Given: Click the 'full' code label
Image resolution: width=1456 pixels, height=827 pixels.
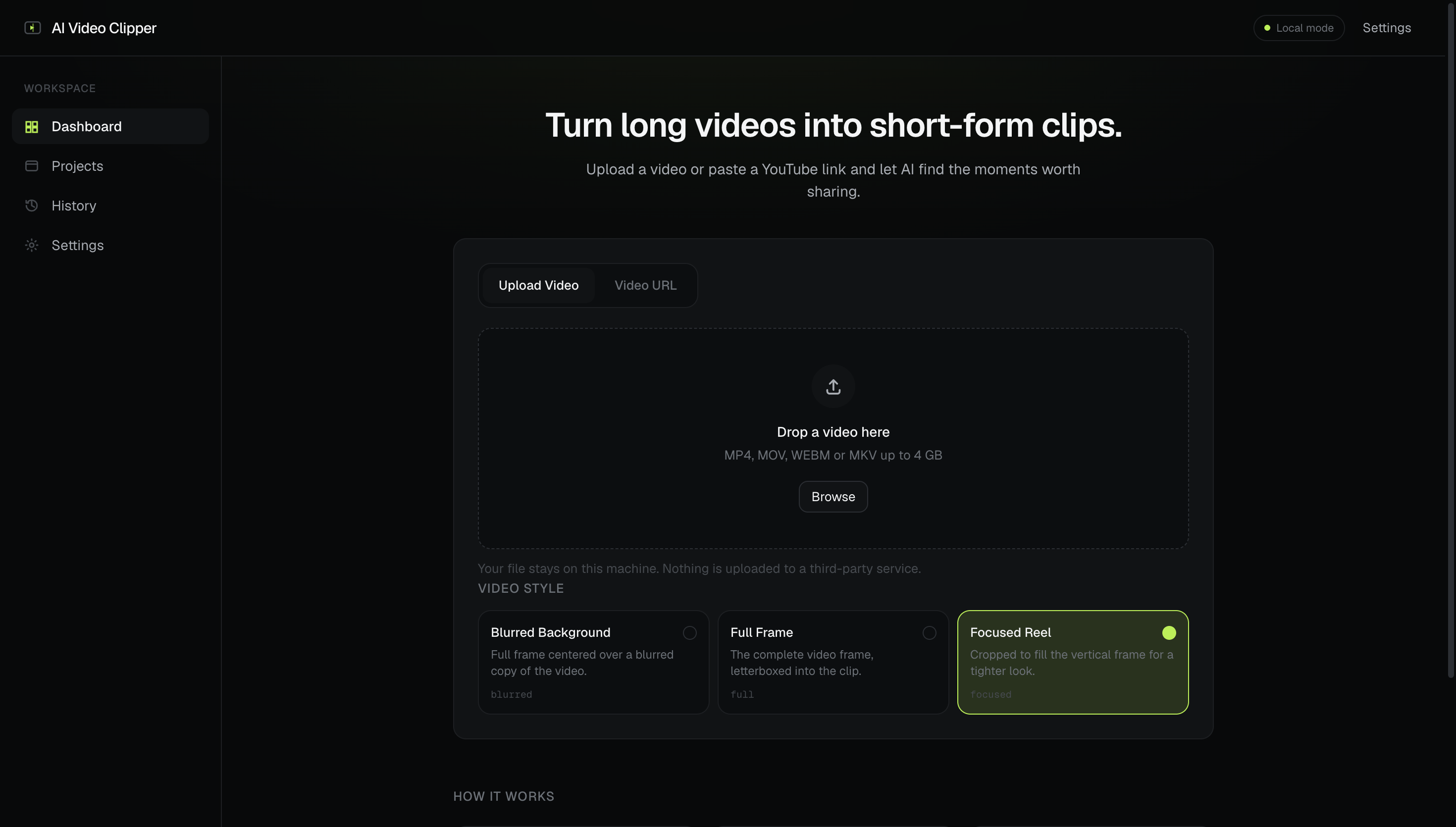Looking at the screenshot, I should (742, 694).
